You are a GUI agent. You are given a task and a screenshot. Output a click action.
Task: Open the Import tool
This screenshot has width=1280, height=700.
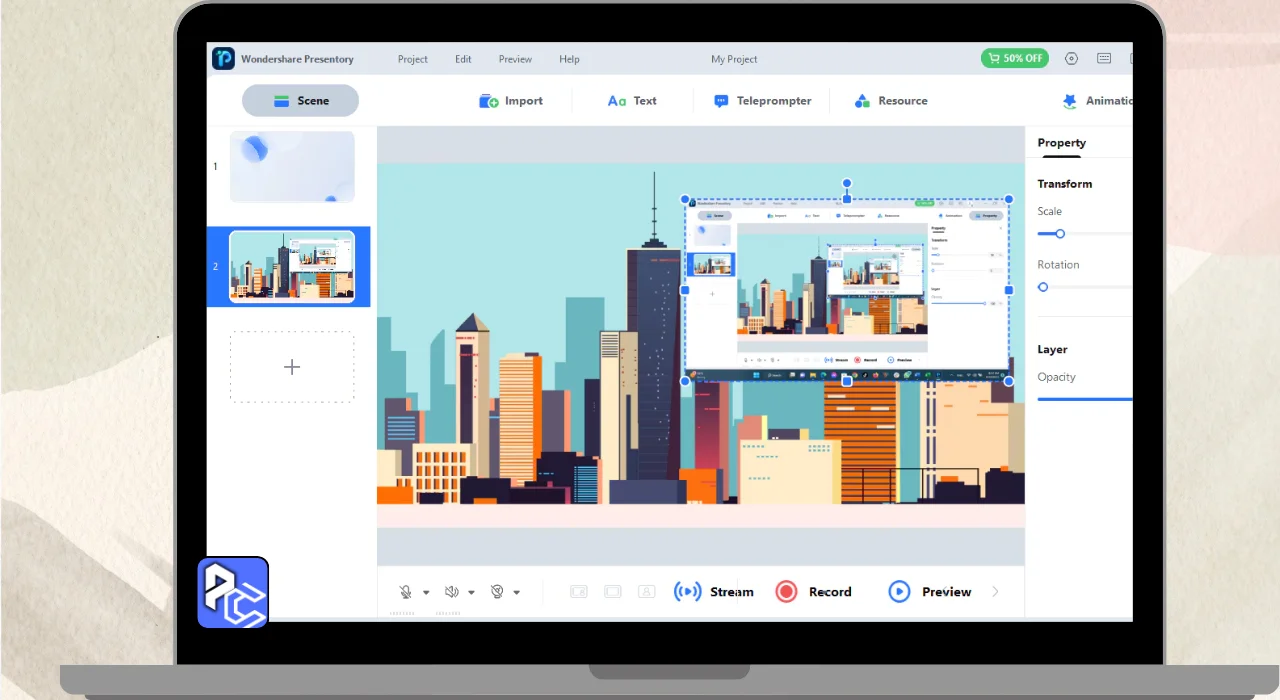click(510, 101)
